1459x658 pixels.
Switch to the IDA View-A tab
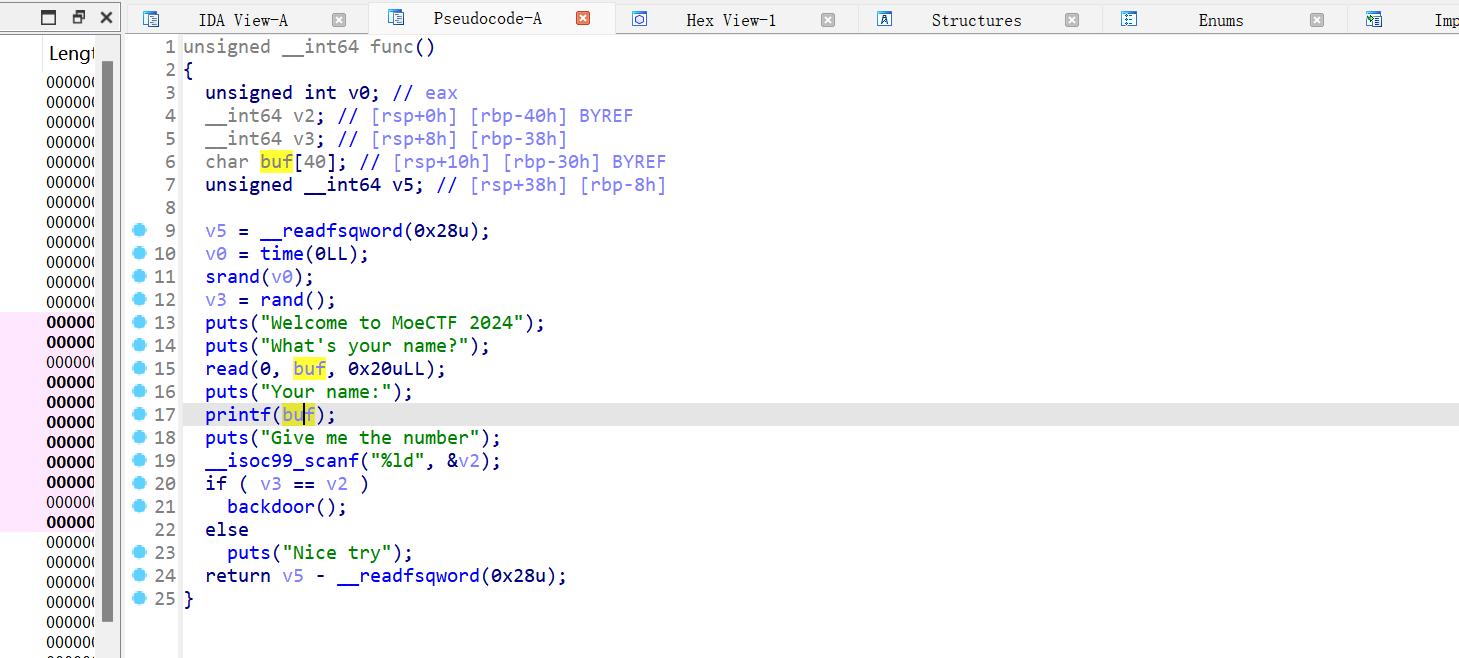[243, 20]
